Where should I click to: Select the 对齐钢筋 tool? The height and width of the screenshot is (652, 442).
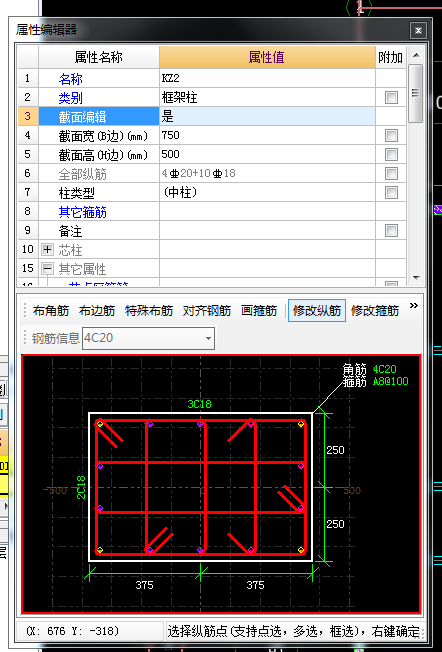click(207, 311)
